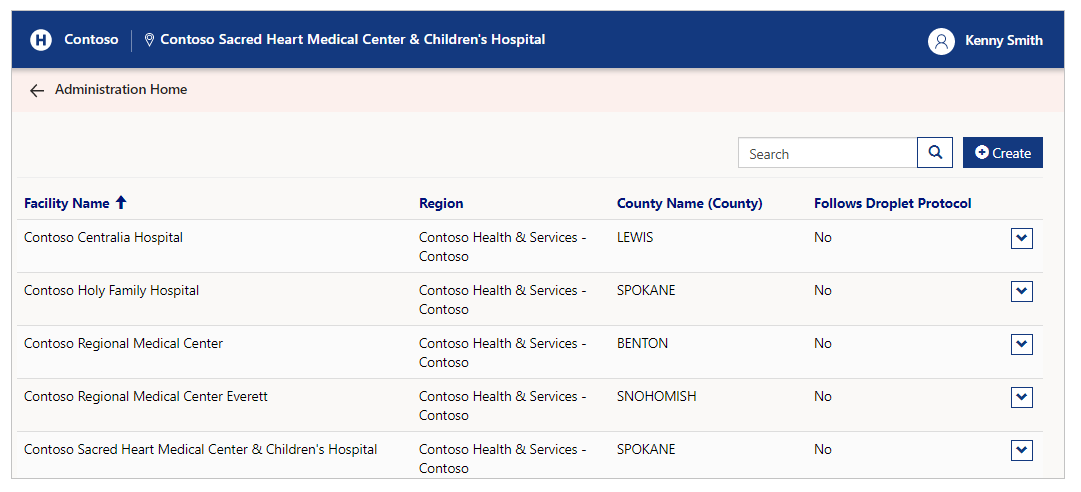Click the sort arrow next to Facility Name
The image size is (1081, 492).
point(121,203)
